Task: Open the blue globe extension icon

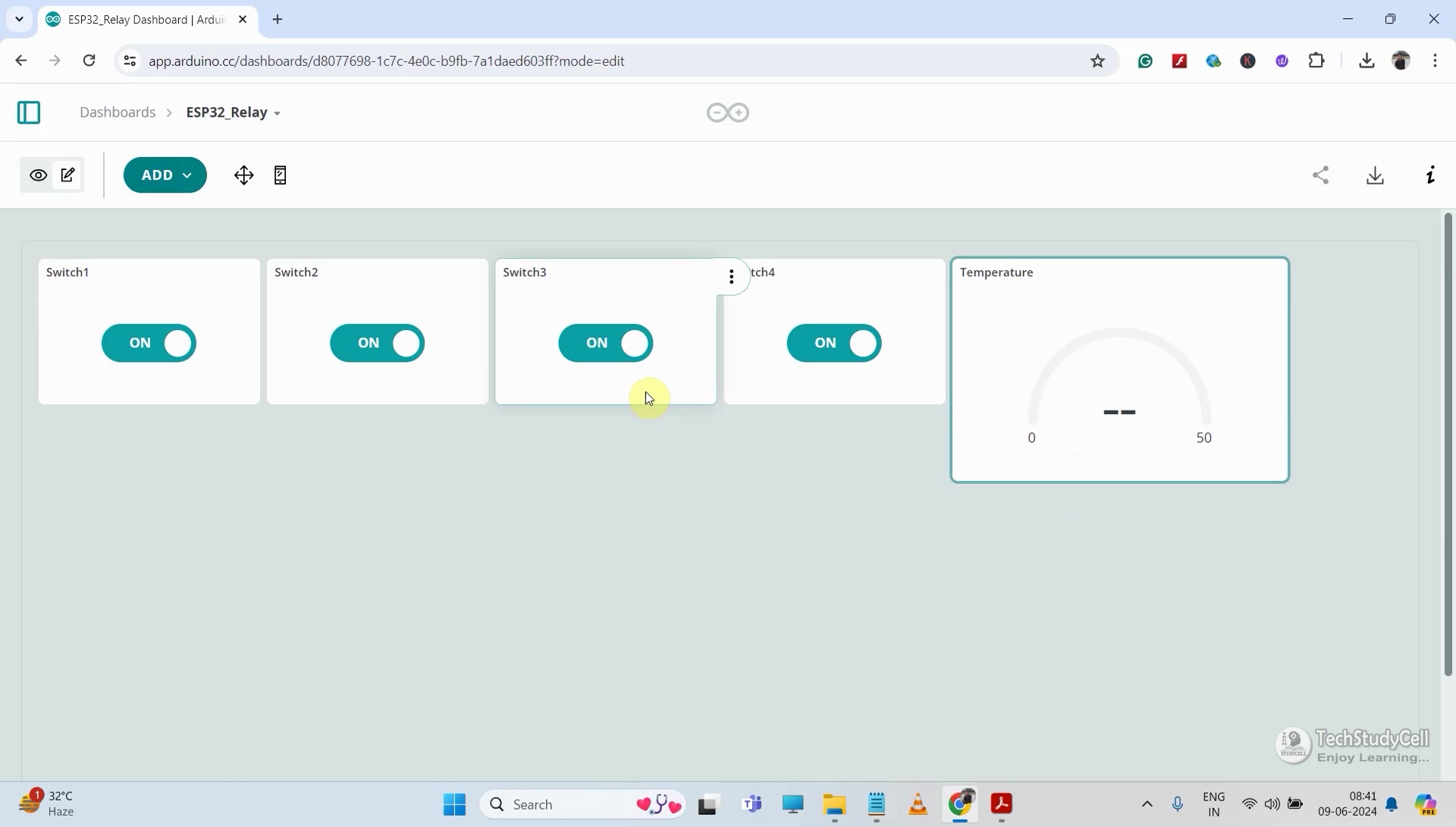Action: point(1213,61)
